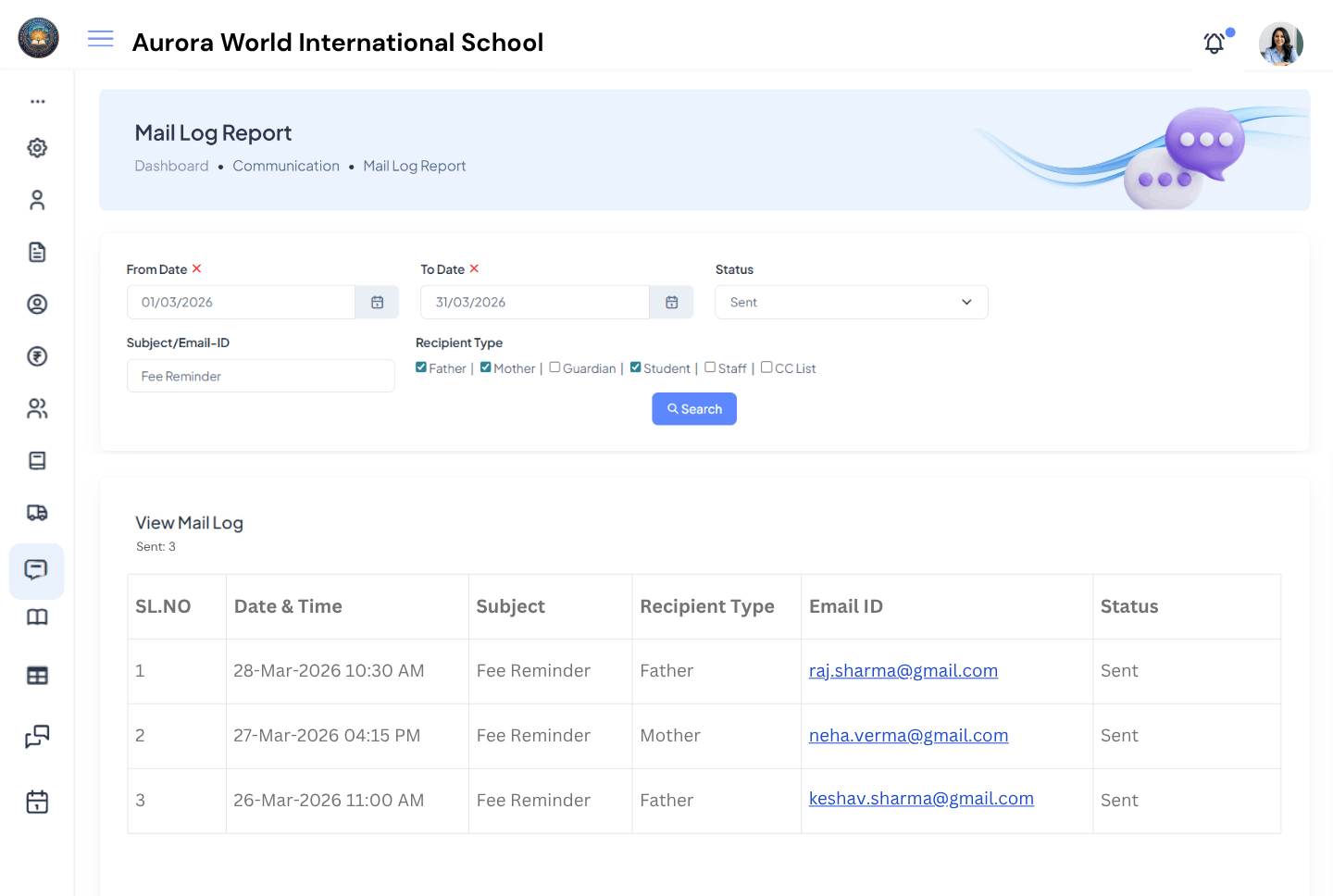Open Communication from the breadcrumb trail
Screen dimensions: 1333x896
(286, 165)
